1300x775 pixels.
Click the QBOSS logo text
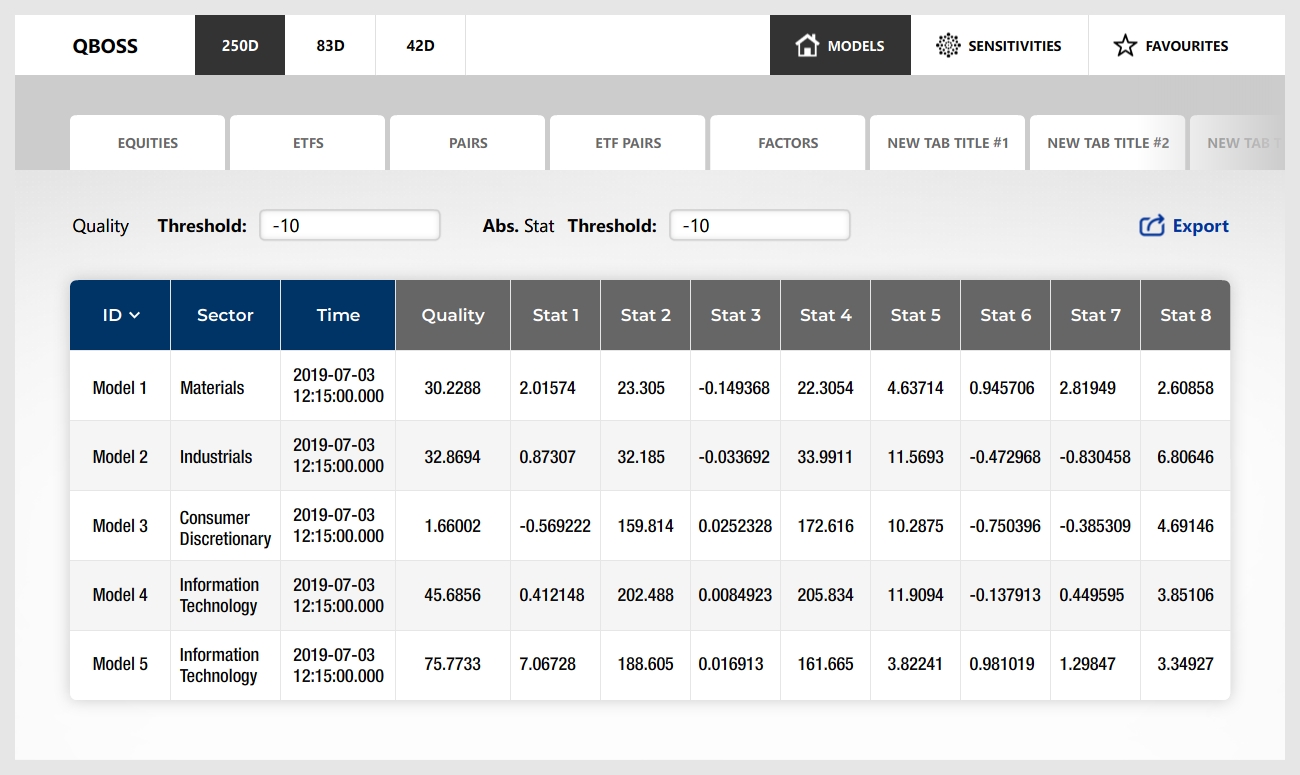105,46
